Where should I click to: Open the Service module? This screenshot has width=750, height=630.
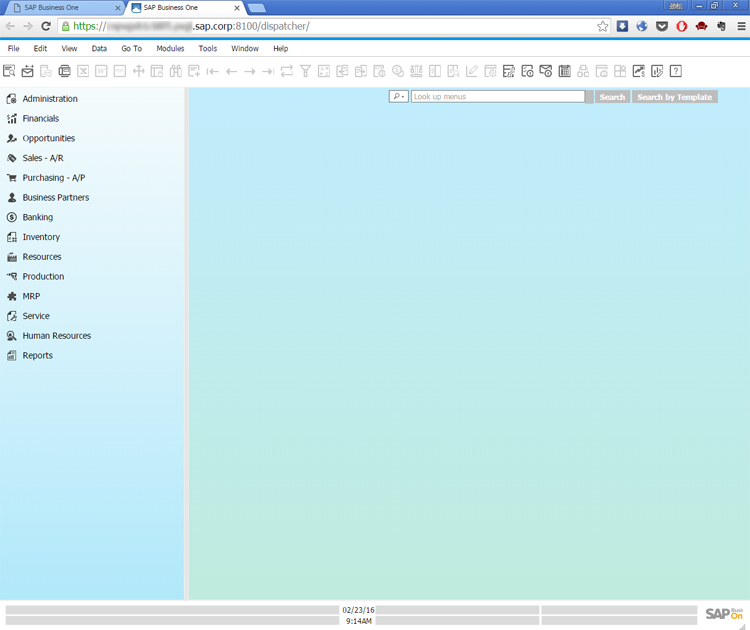(x=36, y=316)
